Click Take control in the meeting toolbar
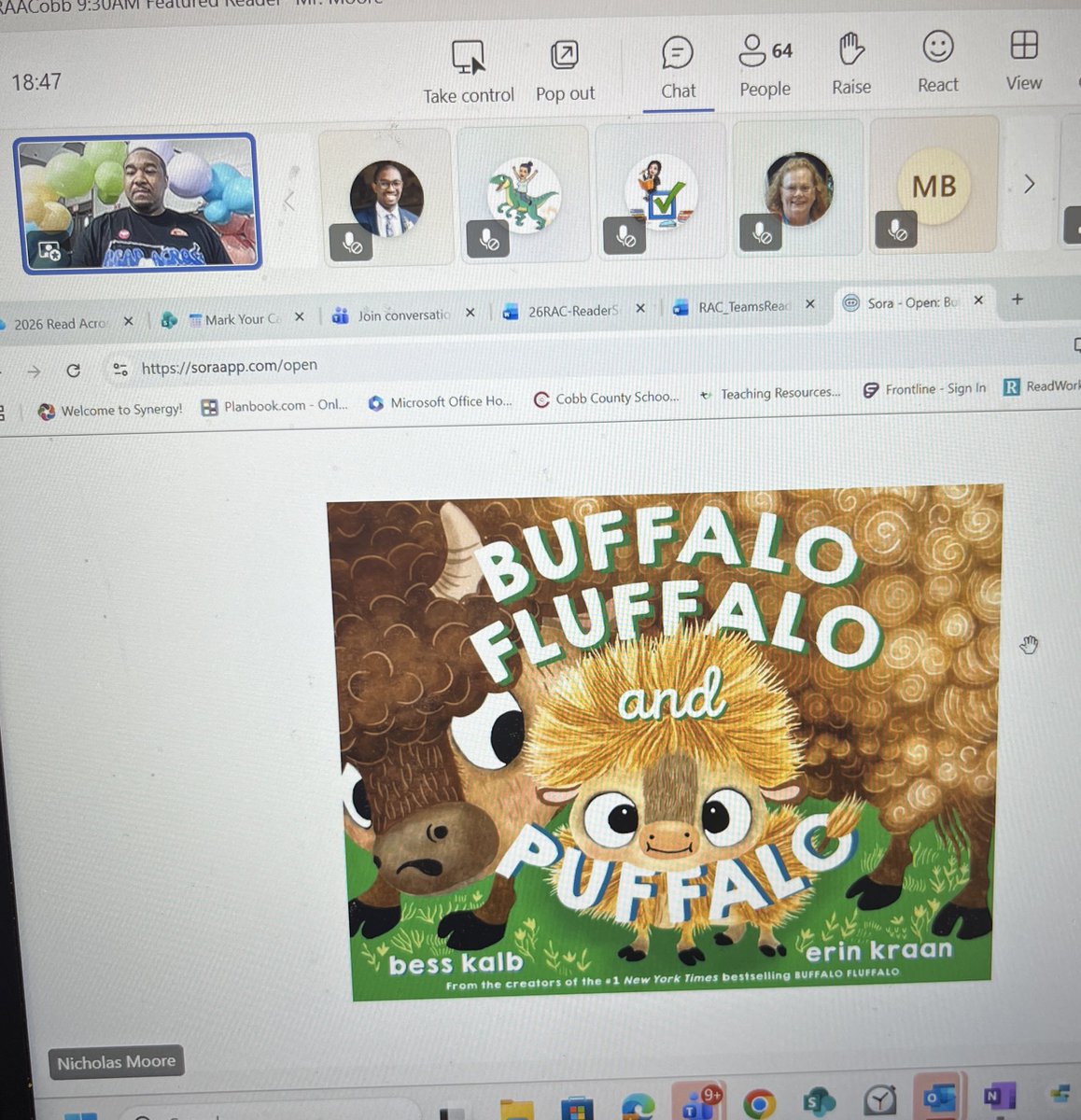The width and height of the screenshot is (1081, 1120). [x=468, y=73]
